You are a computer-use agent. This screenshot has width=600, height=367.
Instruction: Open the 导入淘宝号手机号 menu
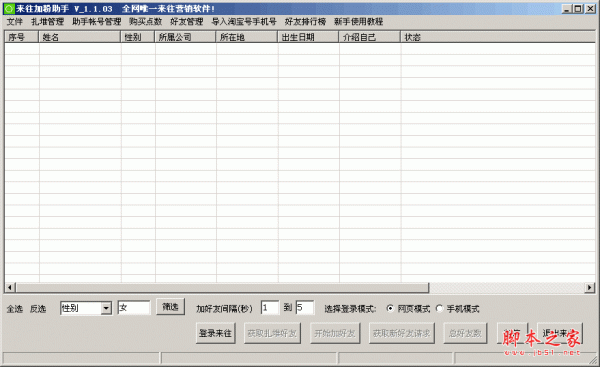tap(244, 22)
